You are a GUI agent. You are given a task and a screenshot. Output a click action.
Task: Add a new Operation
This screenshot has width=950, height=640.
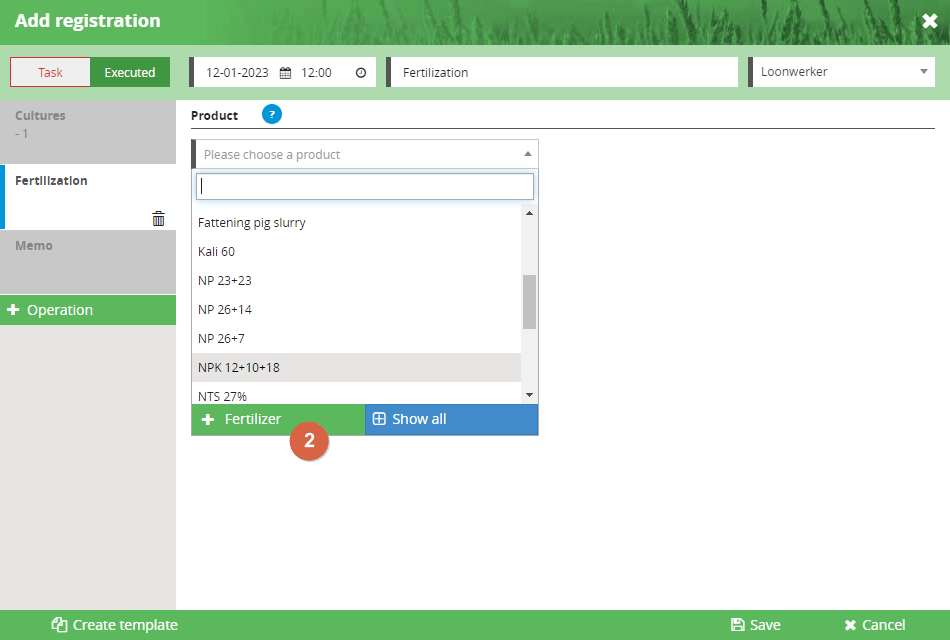click(88, 310)
